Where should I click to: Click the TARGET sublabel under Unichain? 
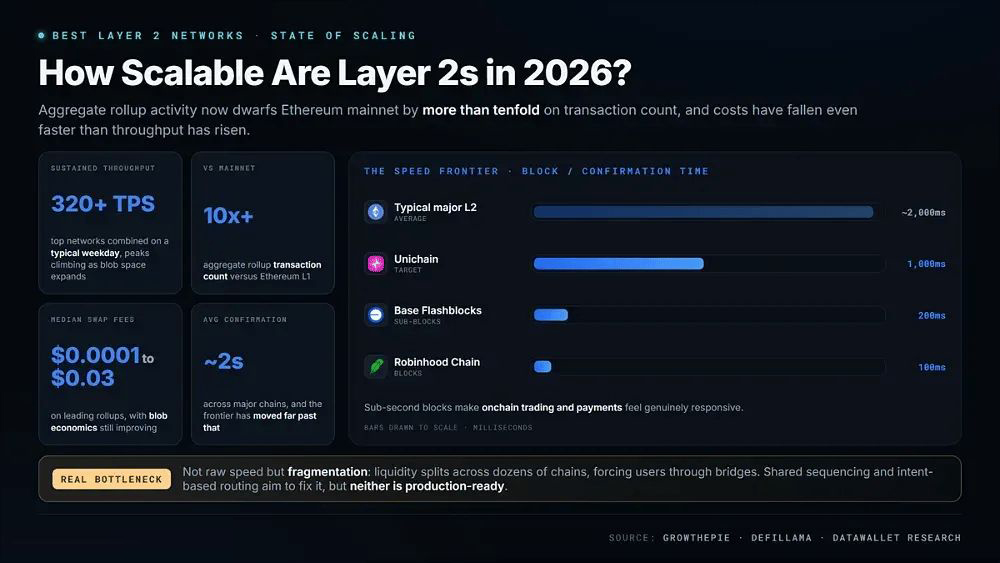(x=408, y=270)
